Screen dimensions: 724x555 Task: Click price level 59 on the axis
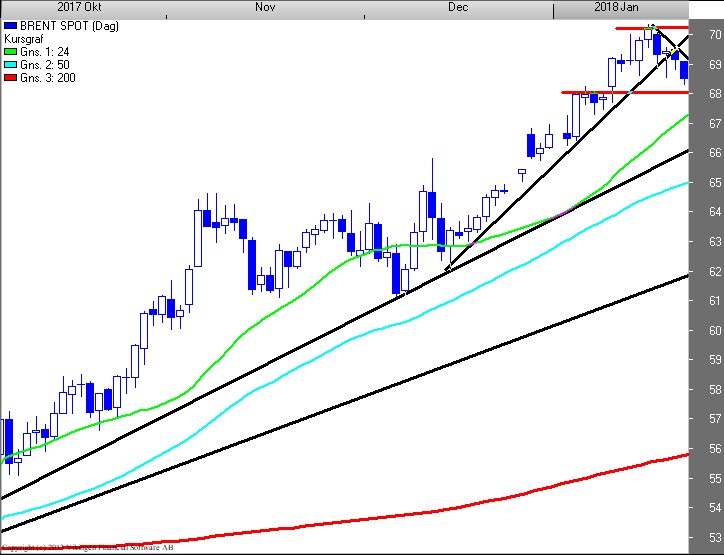point(715,360)
